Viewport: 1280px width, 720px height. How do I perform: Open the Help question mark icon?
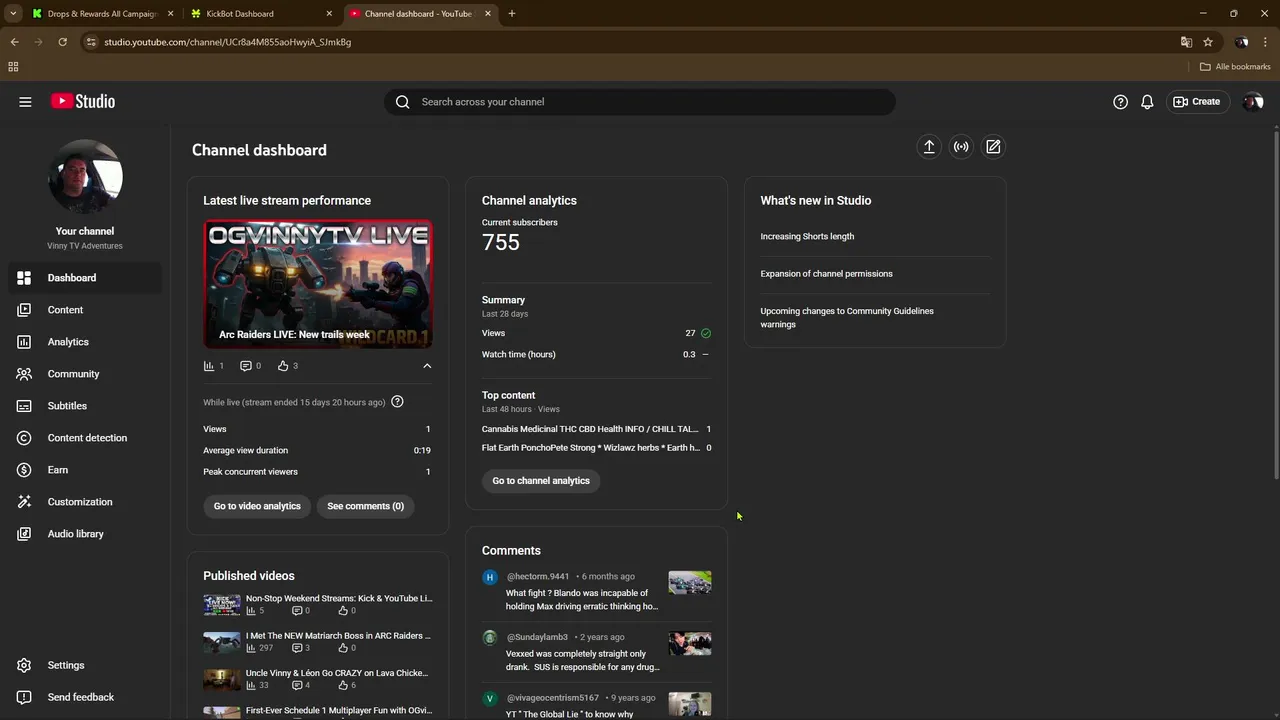[x=1120, y=101]
